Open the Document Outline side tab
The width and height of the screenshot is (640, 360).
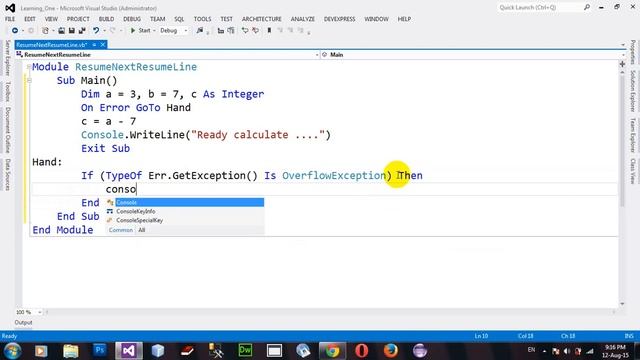(7, 130)
